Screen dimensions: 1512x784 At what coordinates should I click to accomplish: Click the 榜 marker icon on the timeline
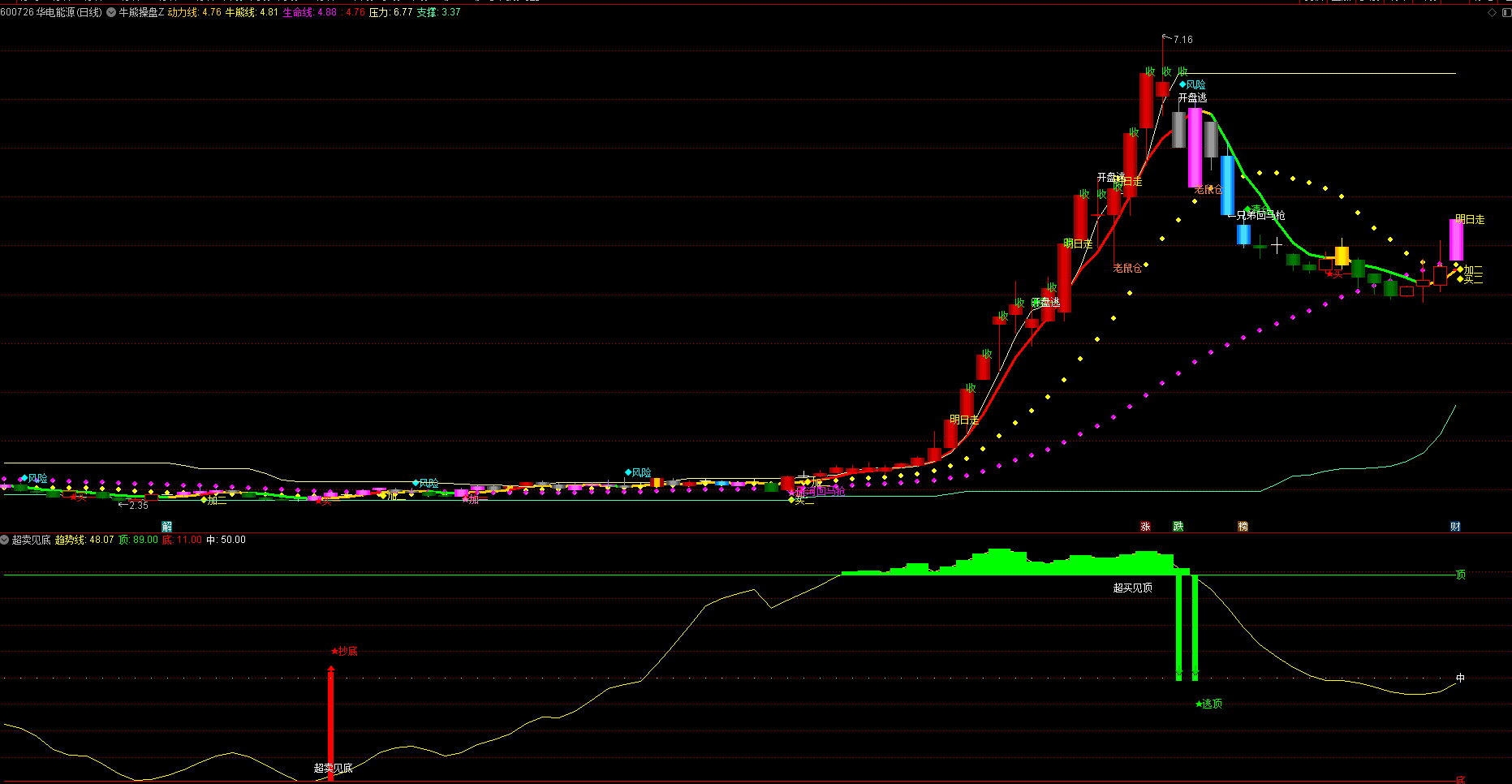tap(1243, 527)
